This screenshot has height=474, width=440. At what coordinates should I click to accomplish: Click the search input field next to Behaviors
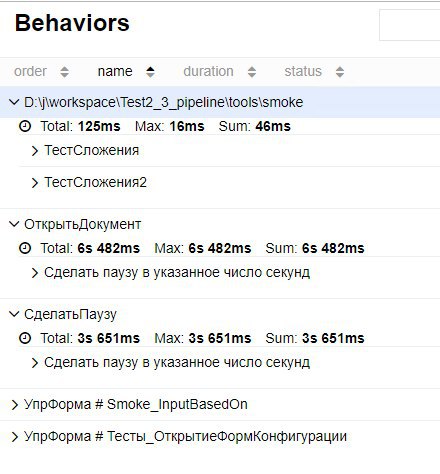(x=409, y=25)
